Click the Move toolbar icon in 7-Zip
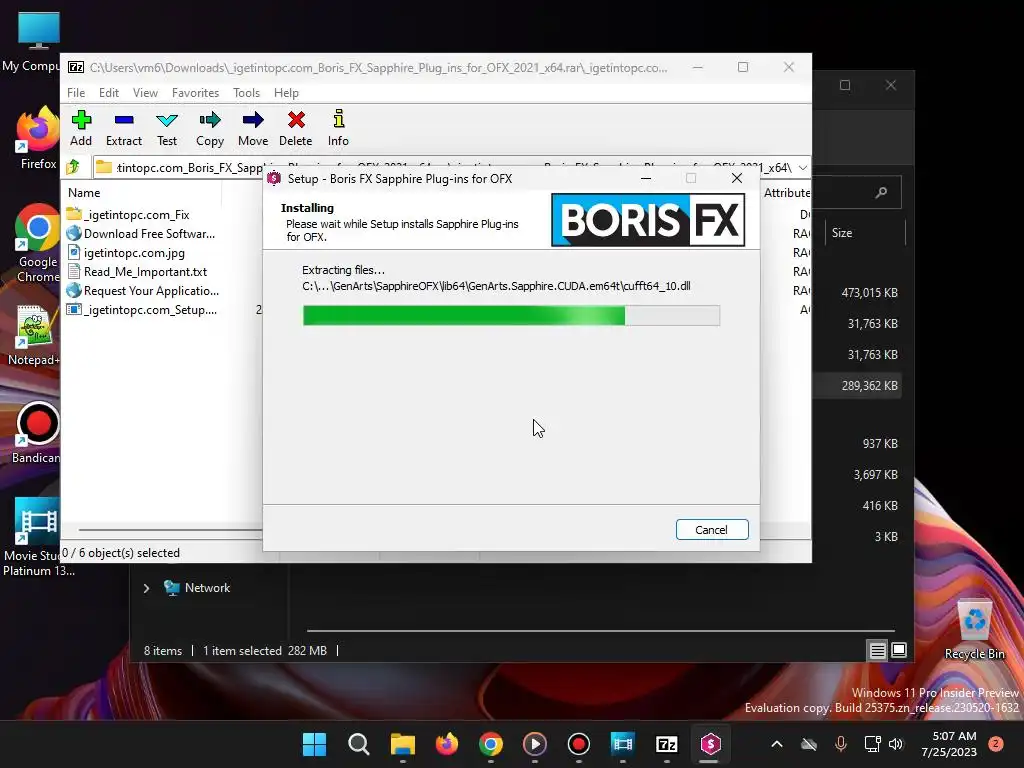The image size is (1024, 768). [x=253, y=128]
